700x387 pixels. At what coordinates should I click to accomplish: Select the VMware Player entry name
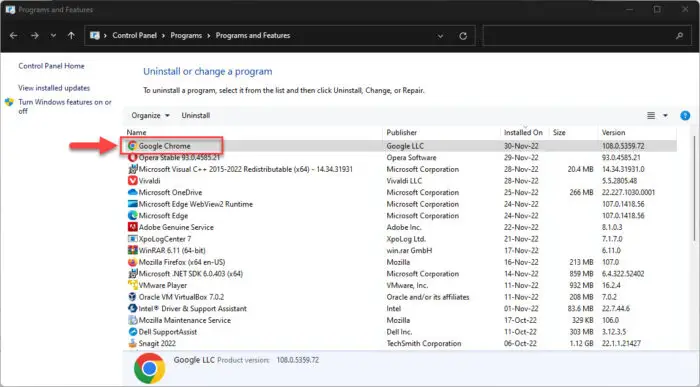pos(163,285)
